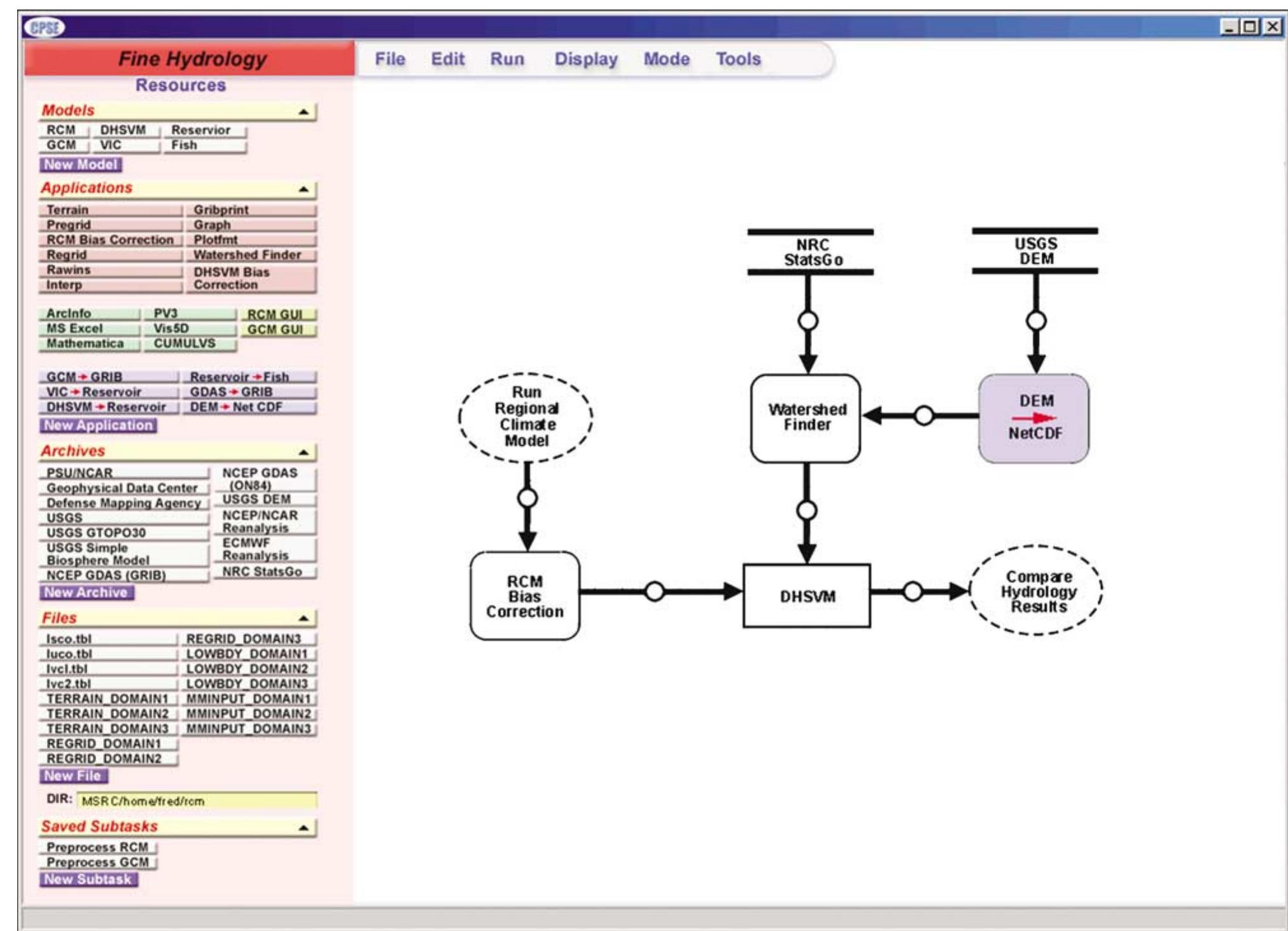Click connector circle between Watershed Finder and DHSVM

click(806, 510)
